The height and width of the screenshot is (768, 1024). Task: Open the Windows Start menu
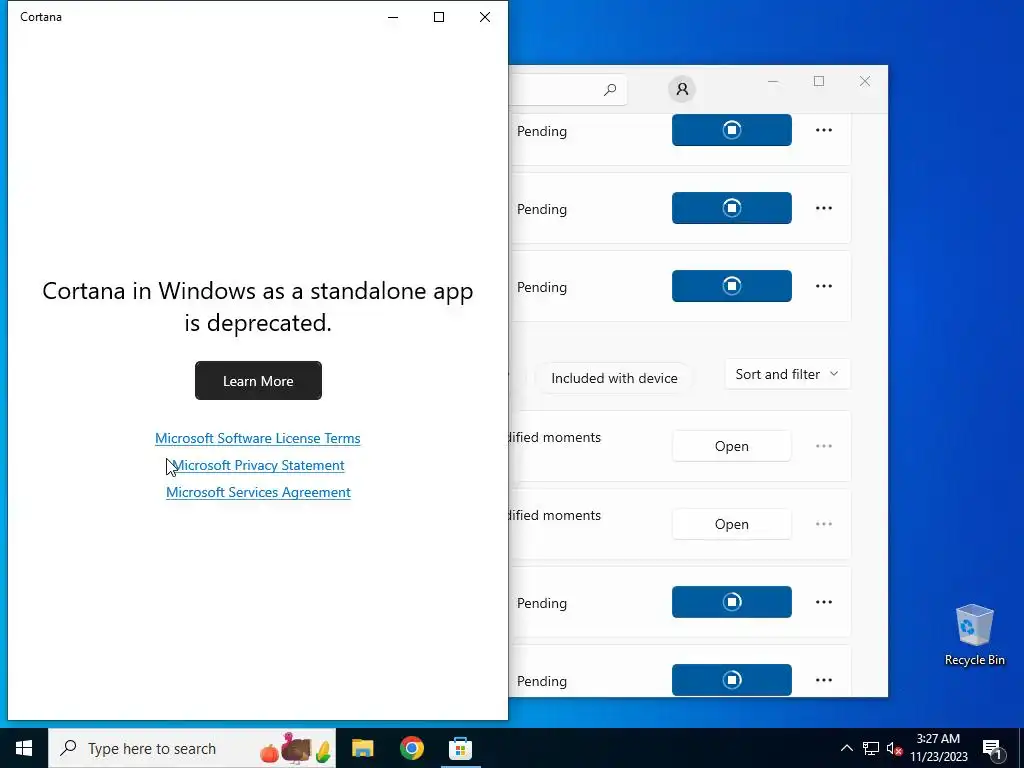pyautogui.click(x=24, y=748)
